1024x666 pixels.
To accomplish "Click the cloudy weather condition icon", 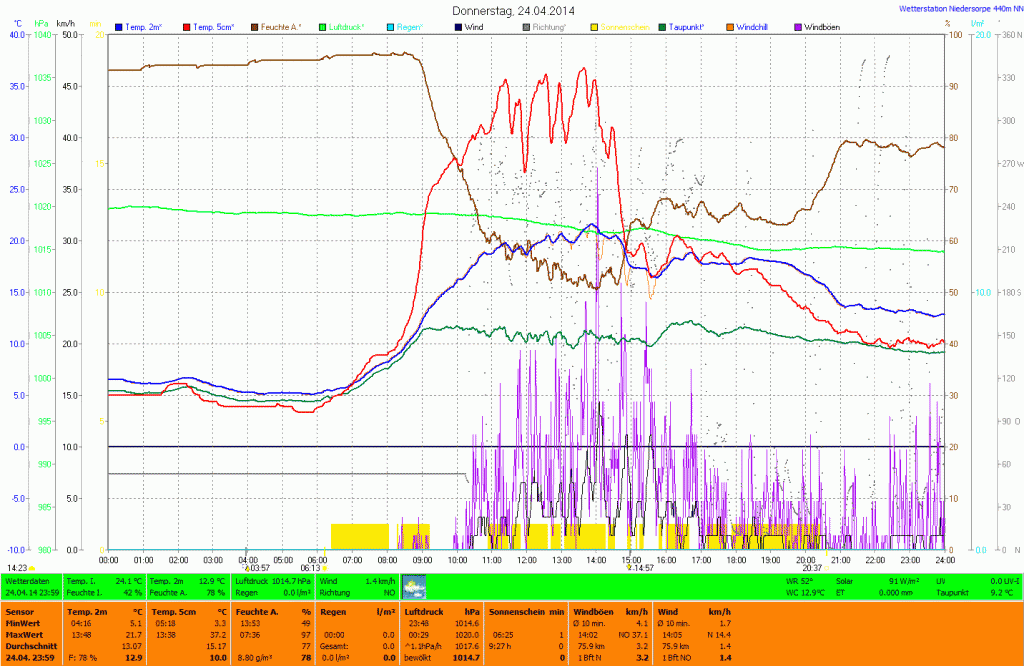I will point(414,587).
